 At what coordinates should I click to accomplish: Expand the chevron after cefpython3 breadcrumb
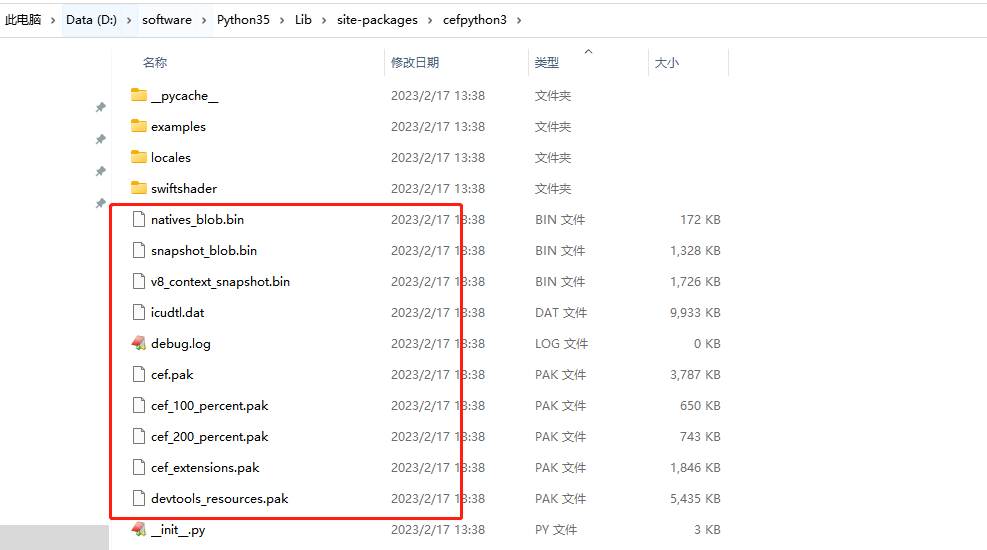[519, 20]
